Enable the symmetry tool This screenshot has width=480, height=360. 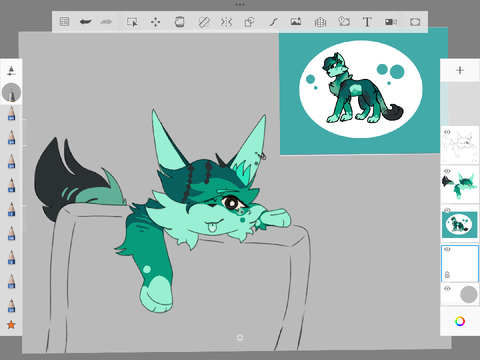click(x=226, y=22)
